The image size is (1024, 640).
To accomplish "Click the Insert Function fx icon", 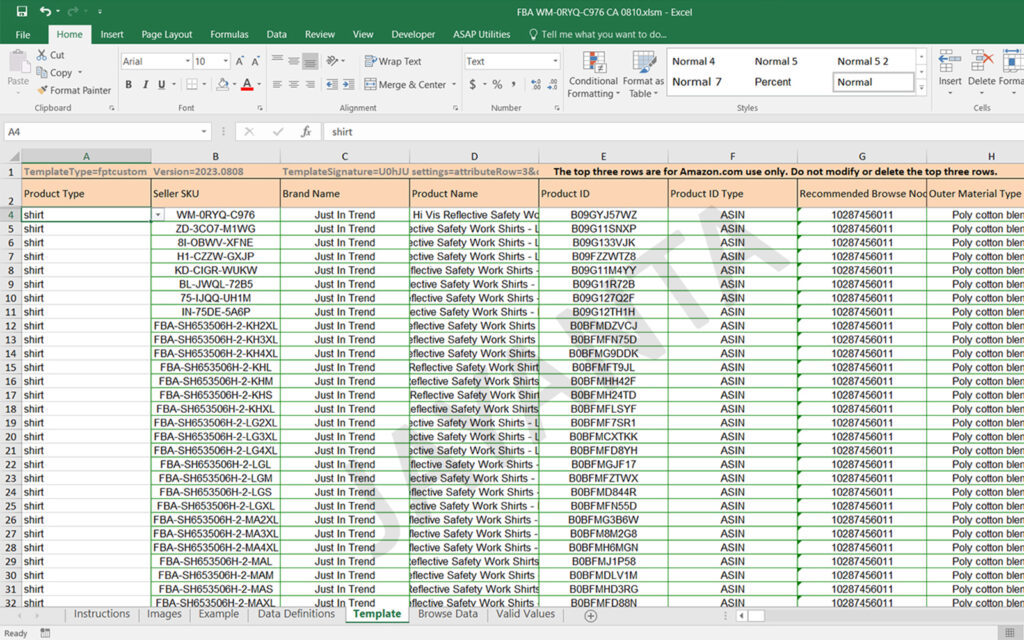I will (x=306, y=131).
